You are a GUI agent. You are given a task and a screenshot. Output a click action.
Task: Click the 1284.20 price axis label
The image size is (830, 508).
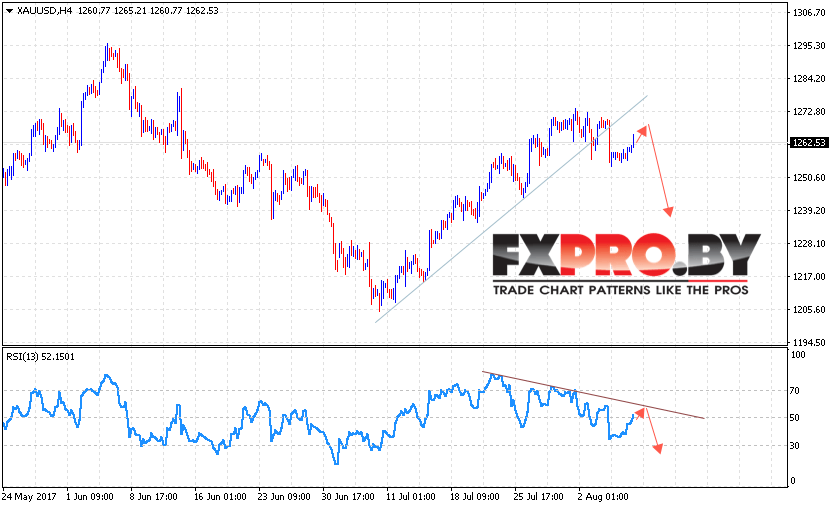[x=809, y=79]
